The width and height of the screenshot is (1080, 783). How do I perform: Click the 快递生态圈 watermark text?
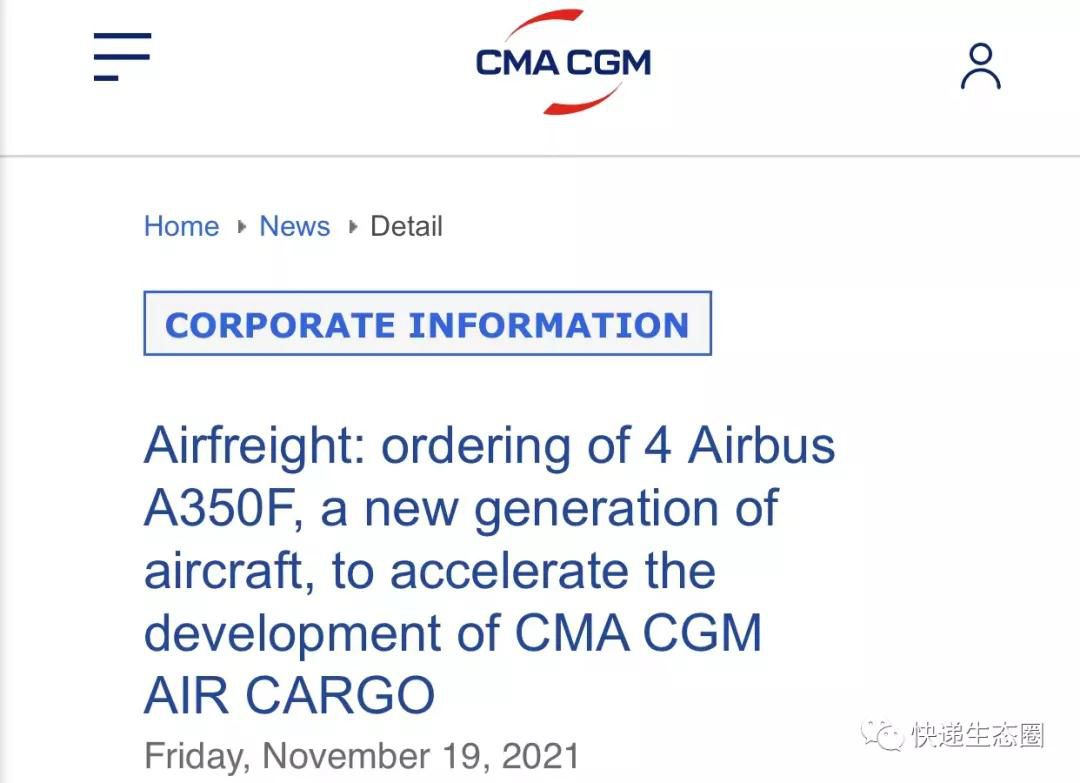point(978,735)
